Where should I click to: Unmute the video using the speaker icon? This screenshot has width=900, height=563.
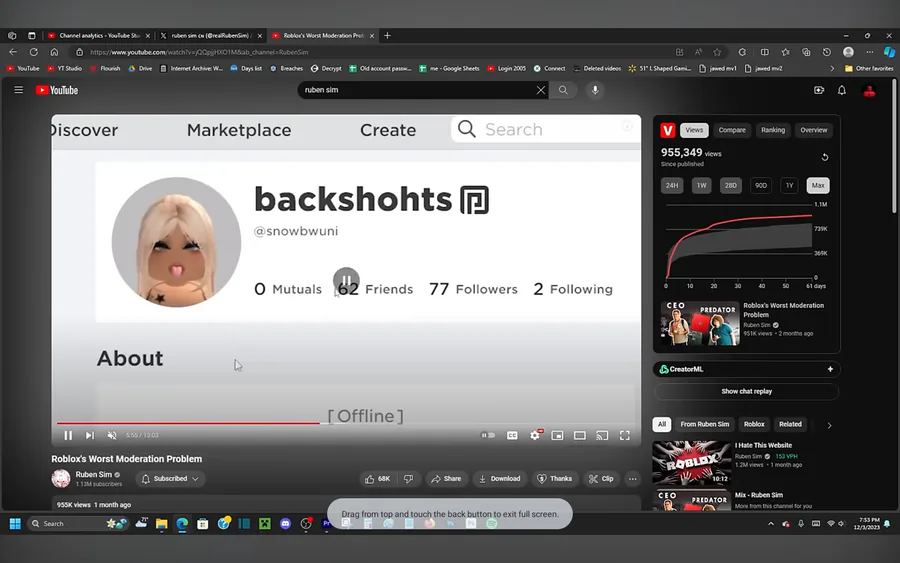click(x=112, y=436)
